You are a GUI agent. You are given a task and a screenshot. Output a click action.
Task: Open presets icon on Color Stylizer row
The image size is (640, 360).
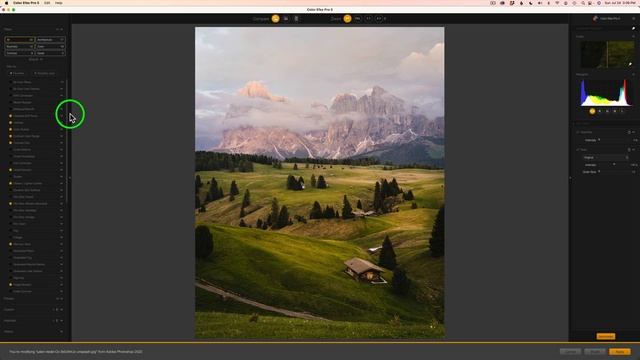62,129
